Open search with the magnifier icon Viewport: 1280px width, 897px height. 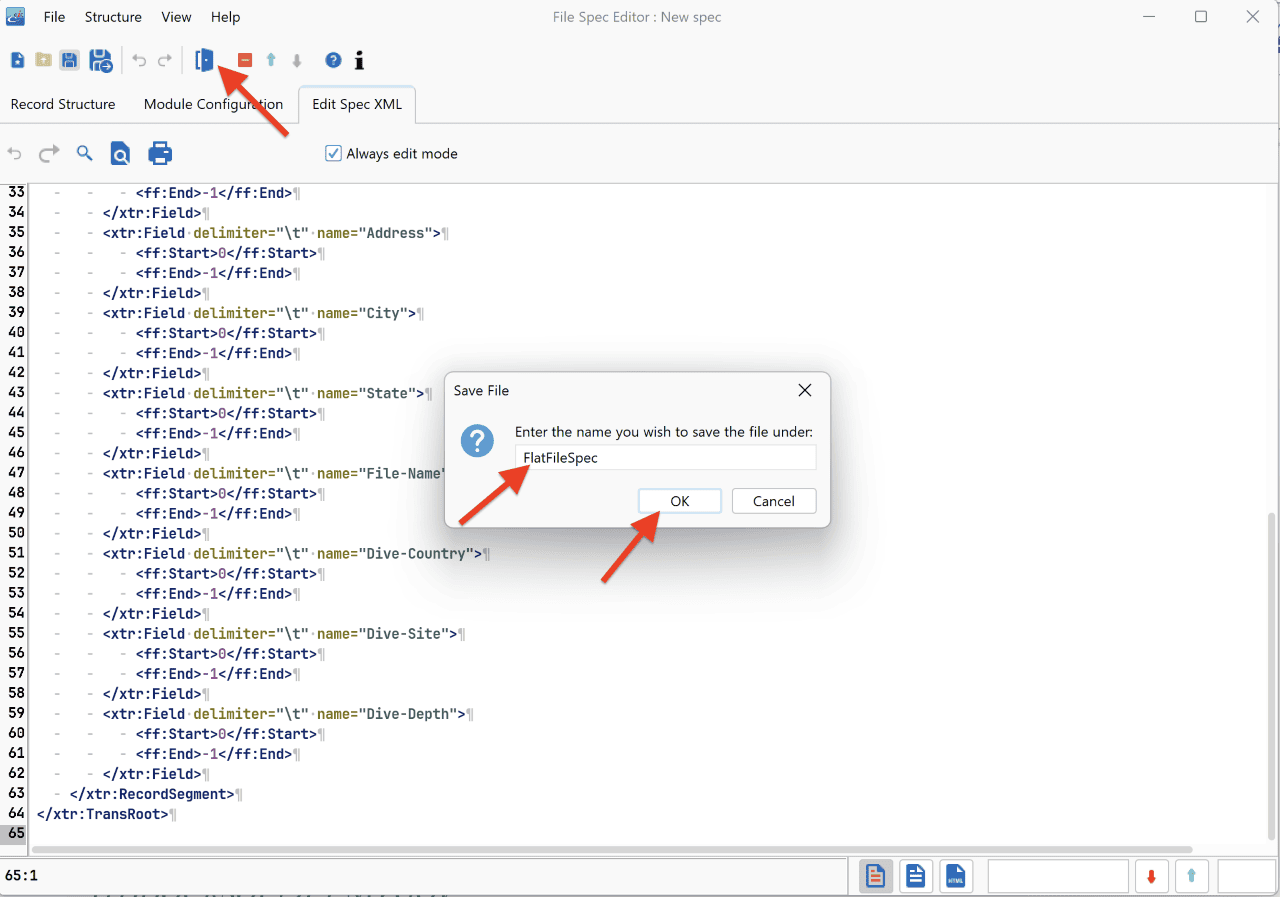click(85, 153)
